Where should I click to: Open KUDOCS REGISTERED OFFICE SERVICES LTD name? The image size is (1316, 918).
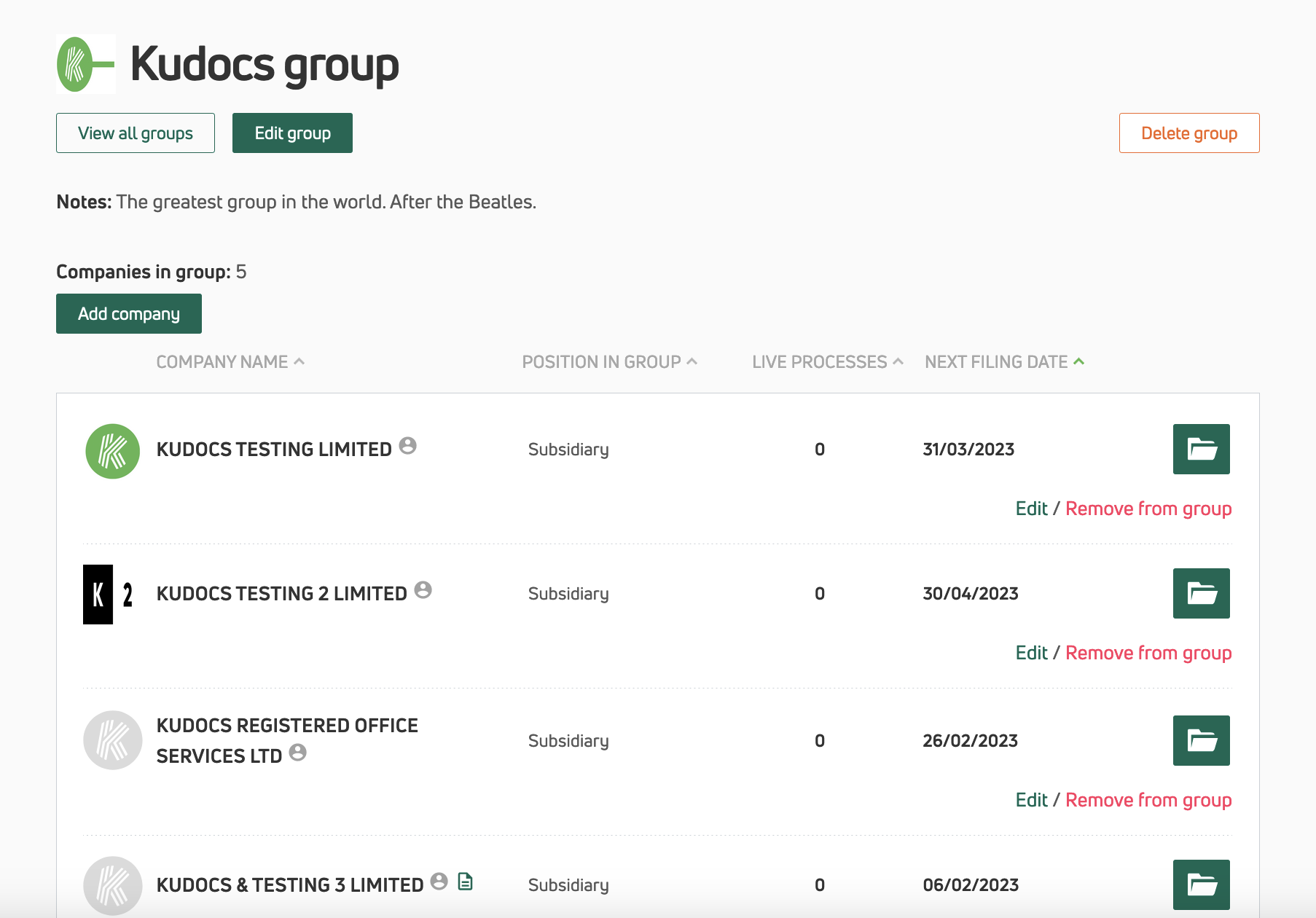pos(287,740)
